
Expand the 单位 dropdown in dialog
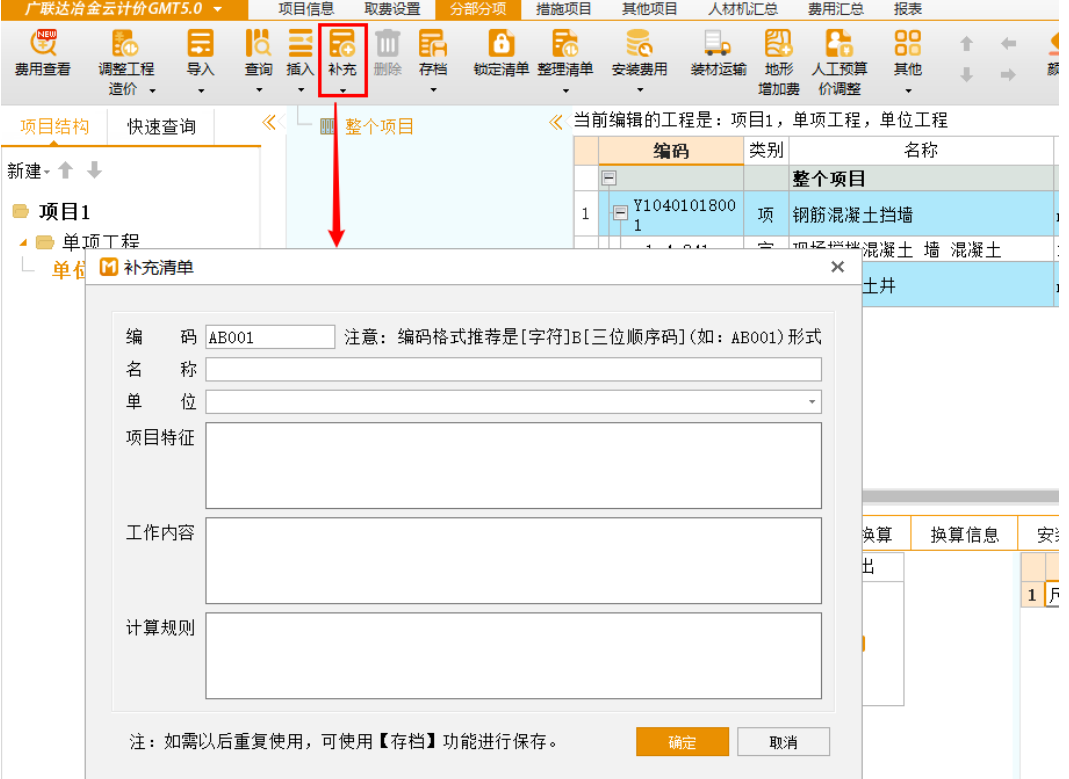click(x=811, y=402)
